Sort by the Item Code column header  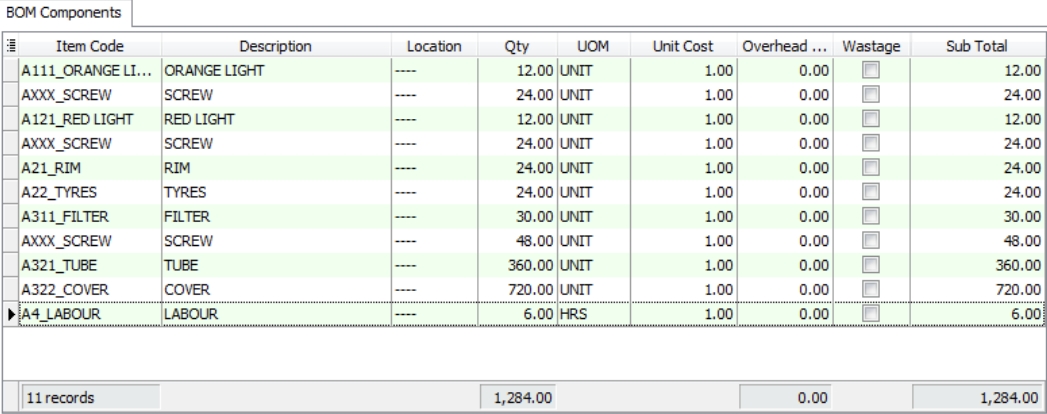(x=90, y=46)
